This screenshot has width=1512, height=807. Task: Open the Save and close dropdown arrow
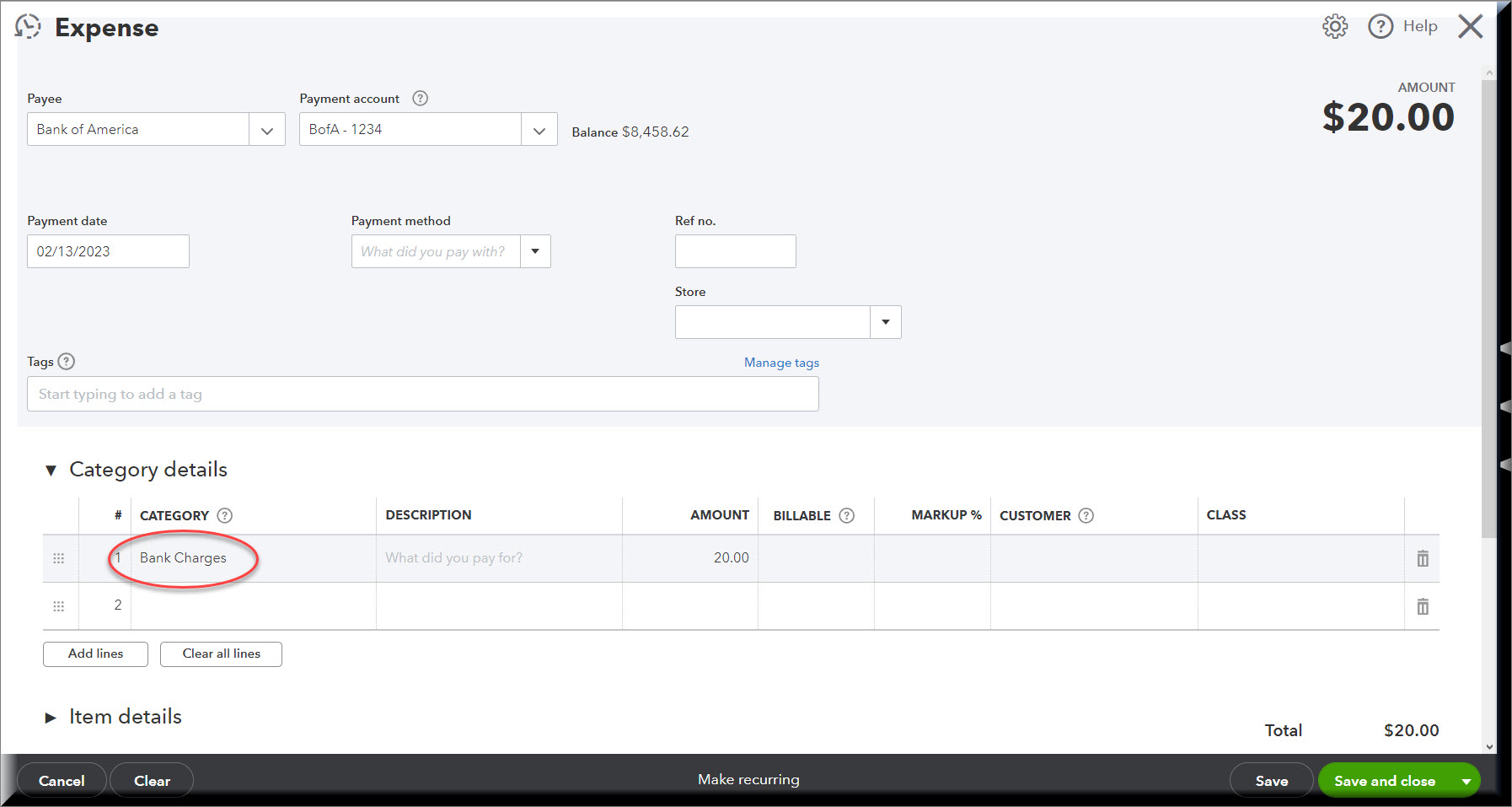click(x=1466, y=782)
